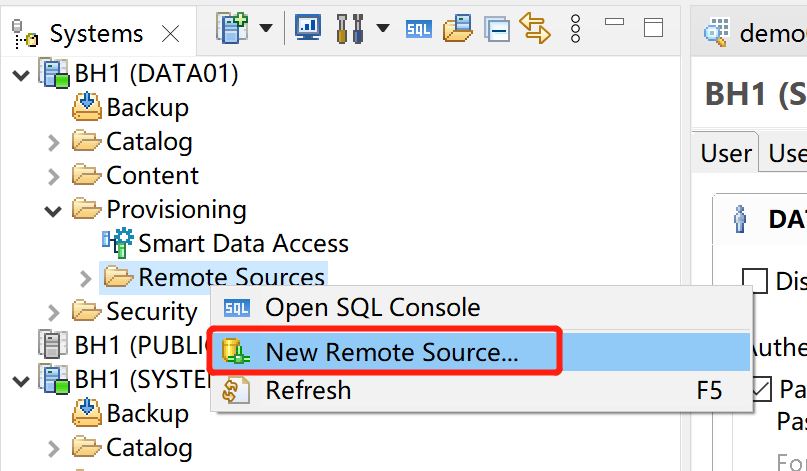This screenshot has height=471, width=807.
Task: Open the Add System dropdown arrow
Action: pyautogui.click(x=266, y=27)
